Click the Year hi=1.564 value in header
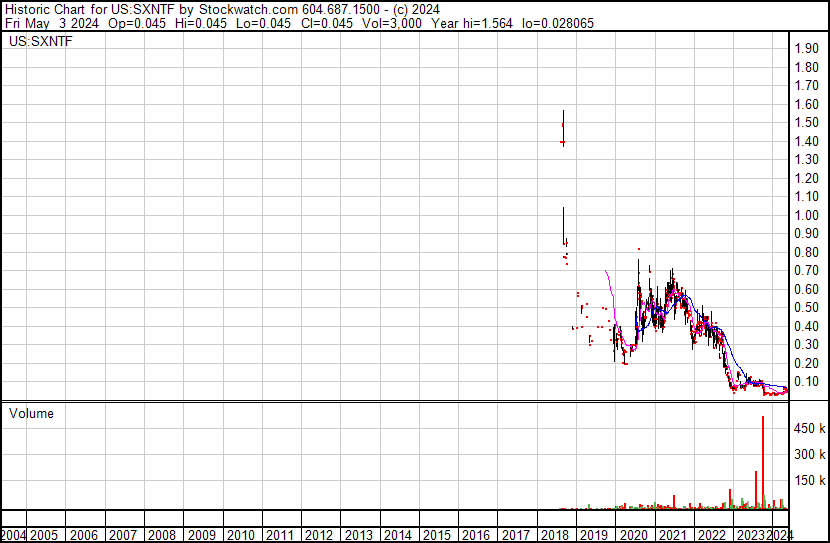 [472, 23]
